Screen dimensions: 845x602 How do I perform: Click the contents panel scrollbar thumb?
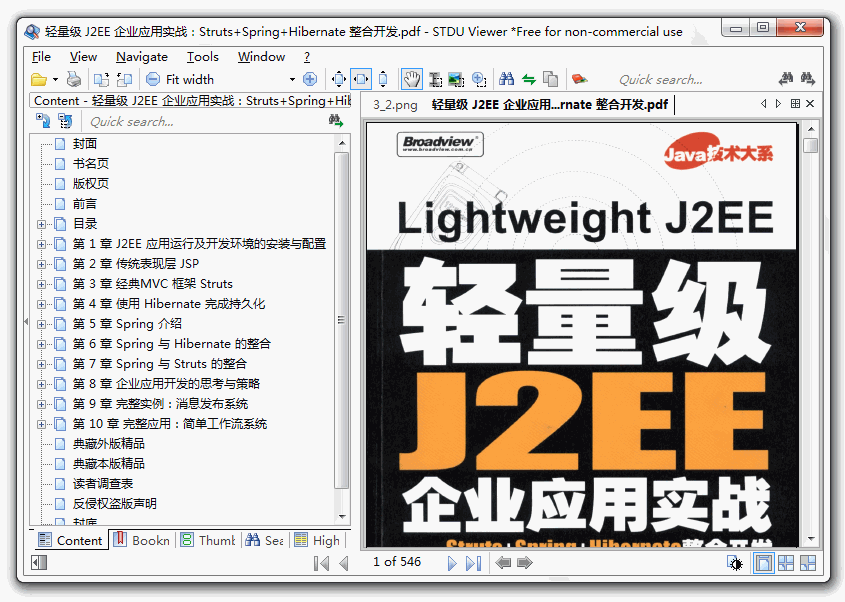click(x=341, y=320)
